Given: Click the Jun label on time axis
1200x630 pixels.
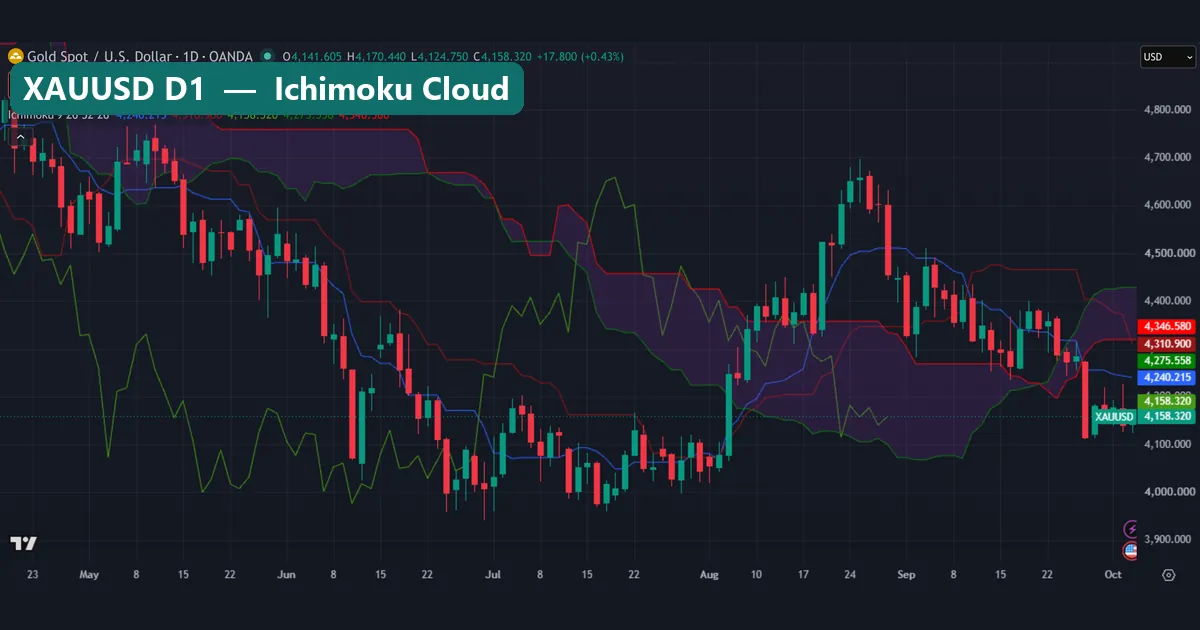Looking at the screenshot, I should tap(287, 575).
